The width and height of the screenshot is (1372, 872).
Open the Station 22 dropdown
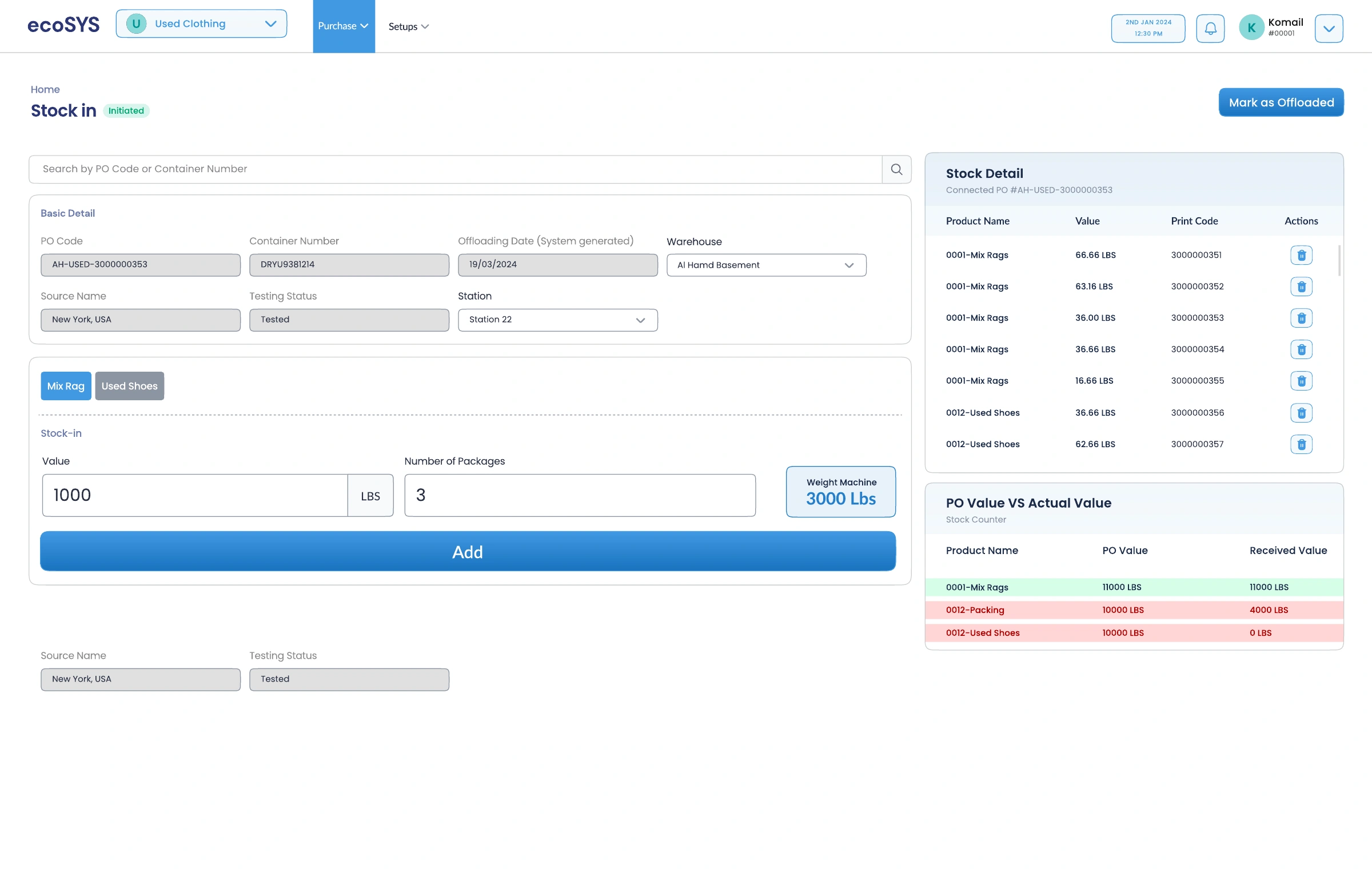click(x=557, y=320)
